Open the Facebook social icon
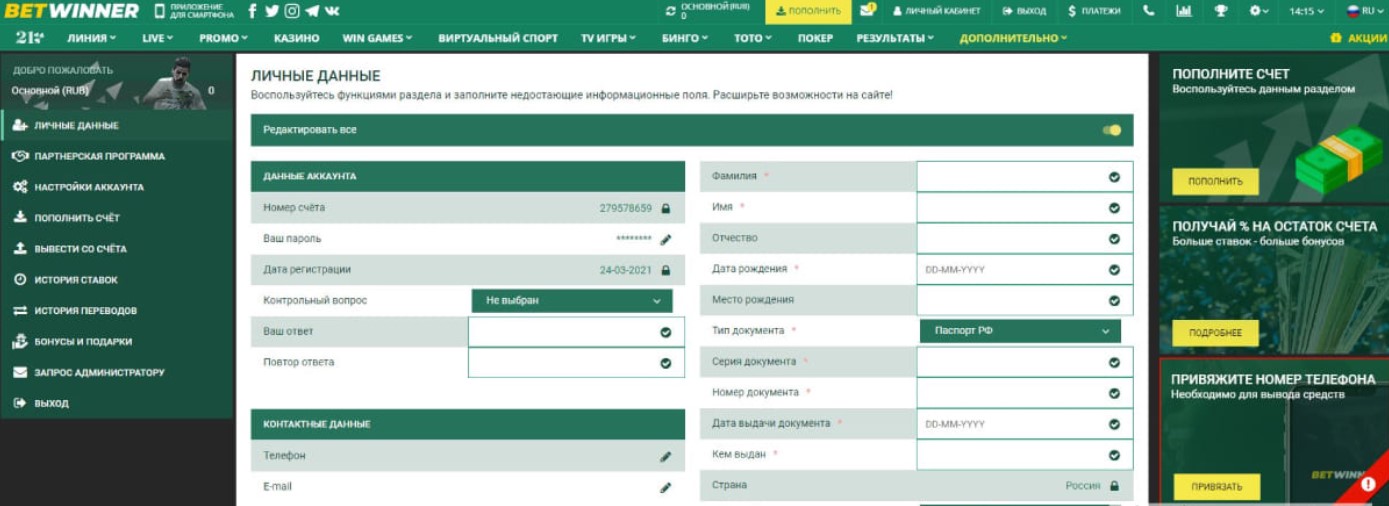The height and width of the screenshot is (506, 1389). point(251,11)
